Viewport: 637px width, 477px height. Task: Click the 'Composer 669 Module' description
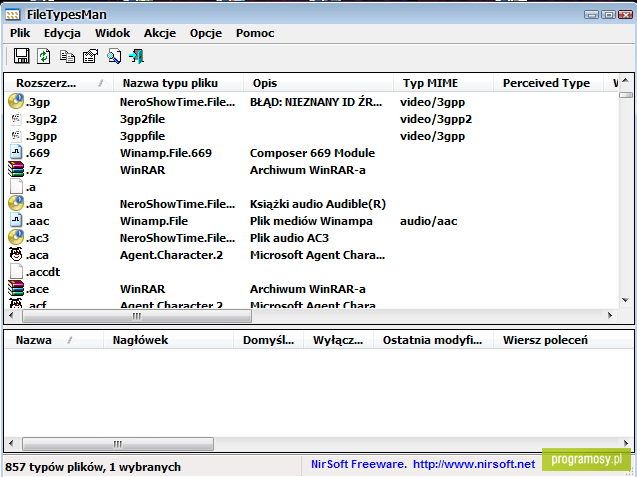point(312,153)
